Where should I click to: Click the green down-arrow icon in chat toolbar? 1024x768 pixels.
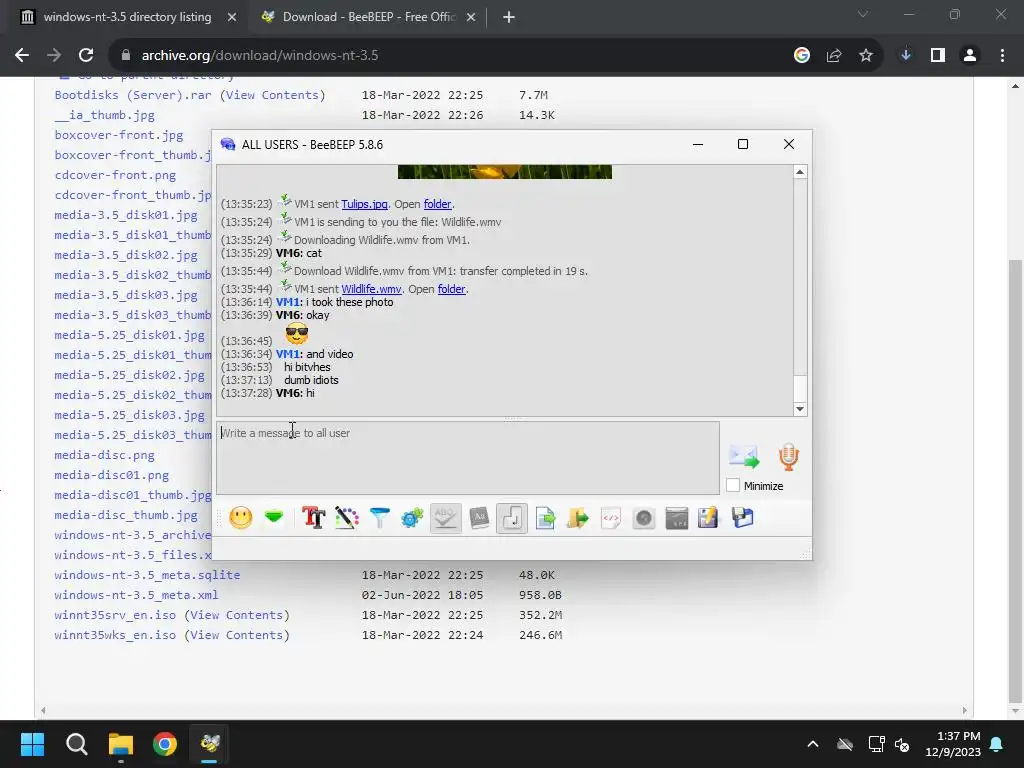pos(274,519)
